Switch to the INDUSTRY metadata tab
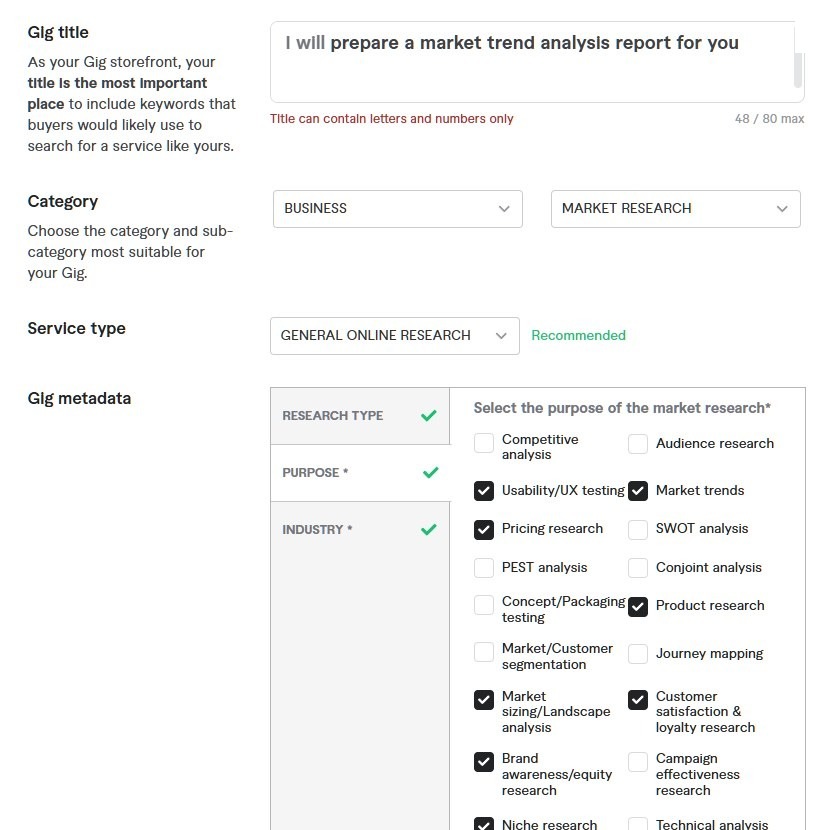The image size is (833, 830). click(360, 529)
